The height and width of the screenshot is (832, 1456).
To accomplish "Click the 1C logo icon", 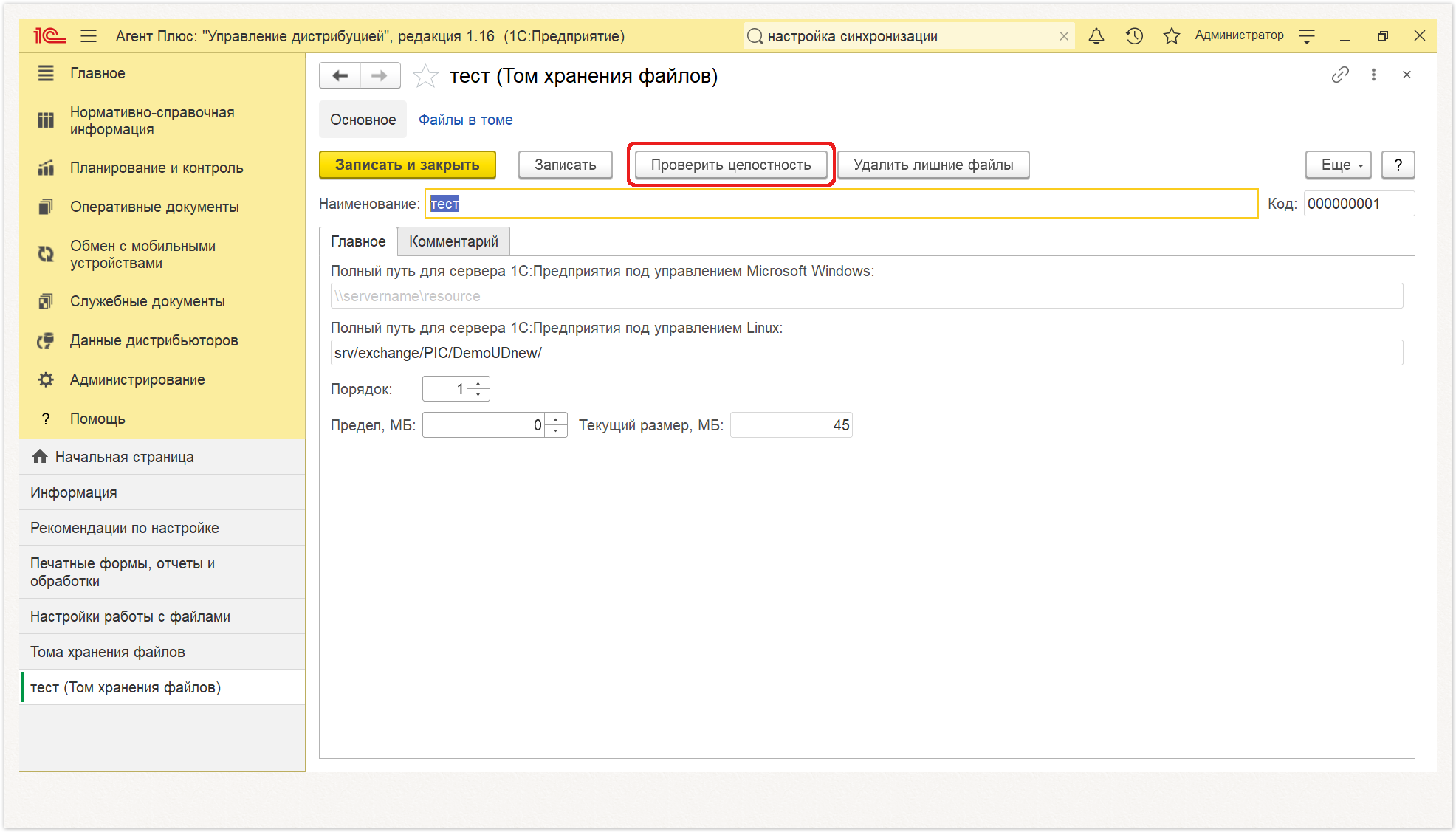I will click(49, 35).
